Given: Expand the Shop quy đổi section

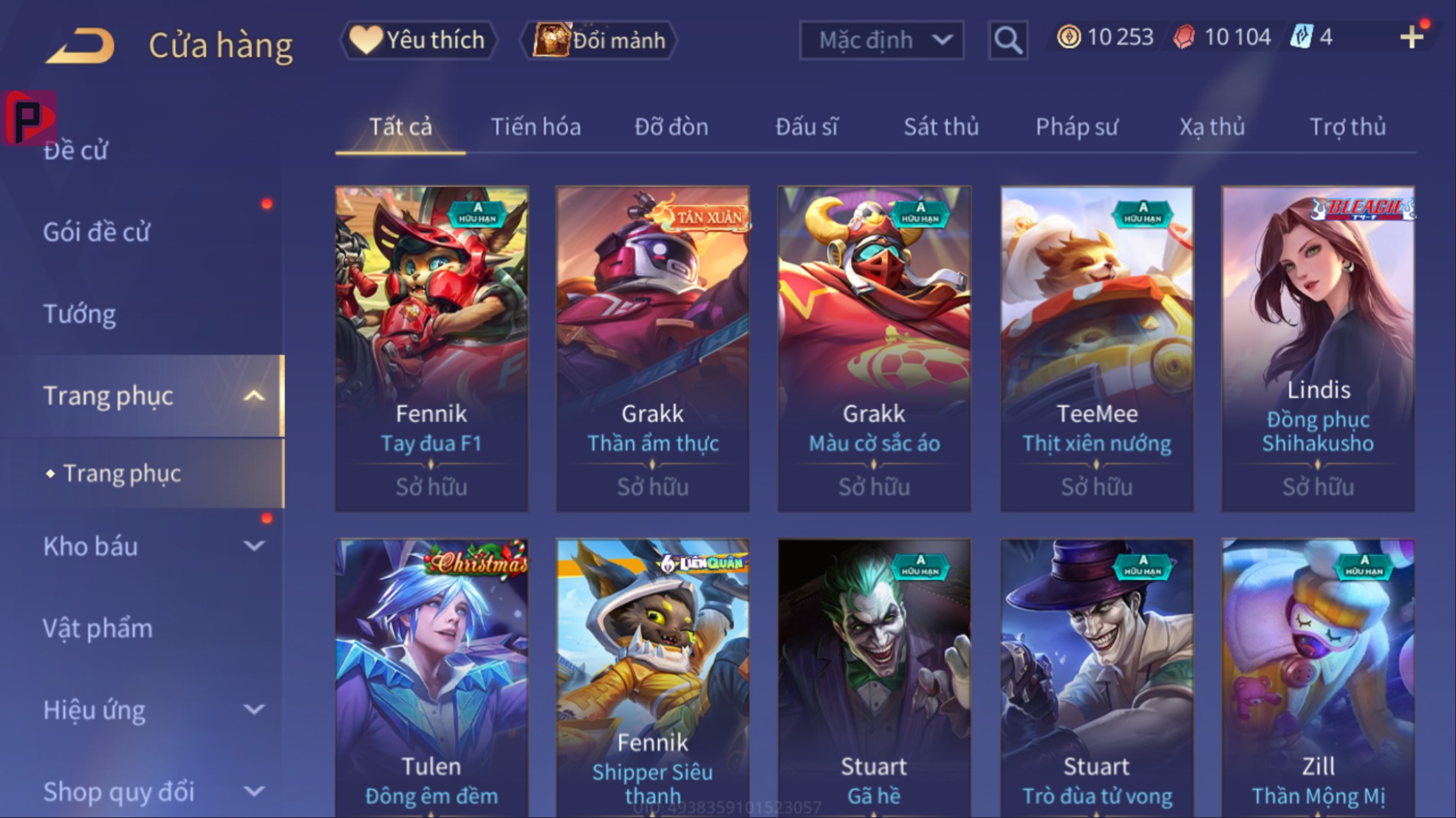Looking at the screenshot, I should tap(253, 791).
